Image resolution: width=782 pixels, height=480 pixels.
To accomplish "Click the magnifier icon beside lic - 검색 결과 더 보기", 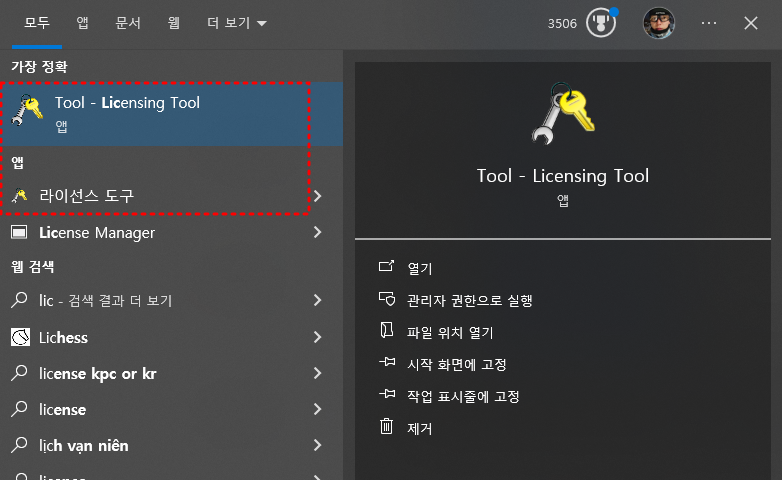I will pos(19,300).
